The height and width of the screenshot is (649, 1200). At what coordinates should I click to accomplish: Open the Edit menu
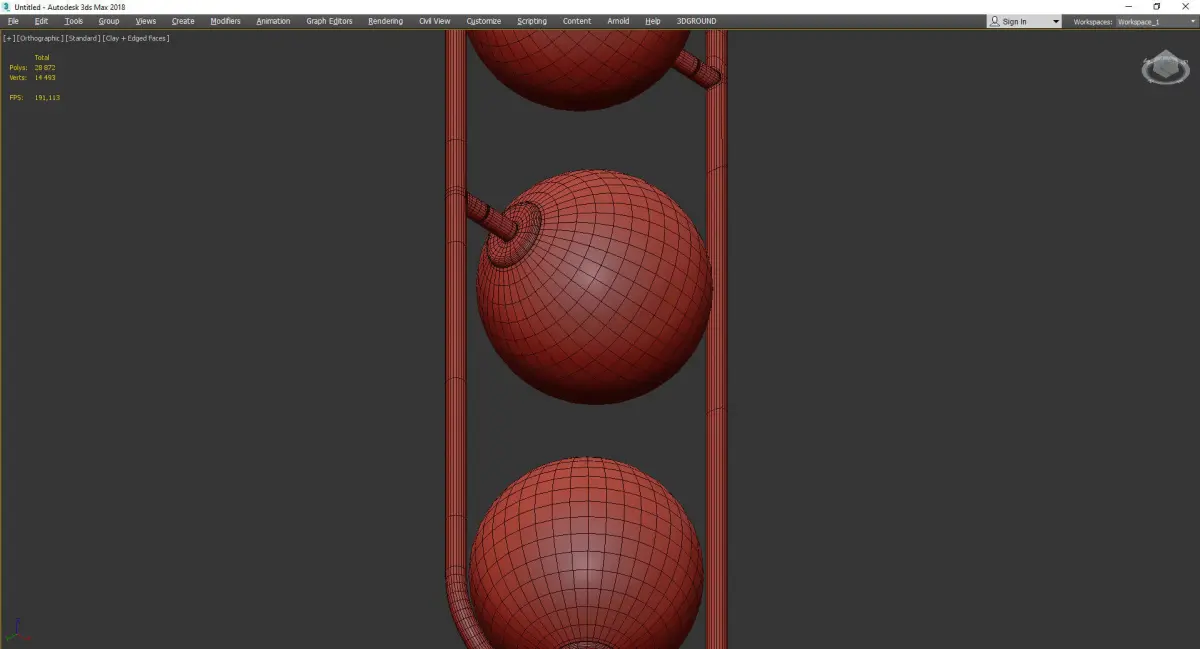click(41, 21)
